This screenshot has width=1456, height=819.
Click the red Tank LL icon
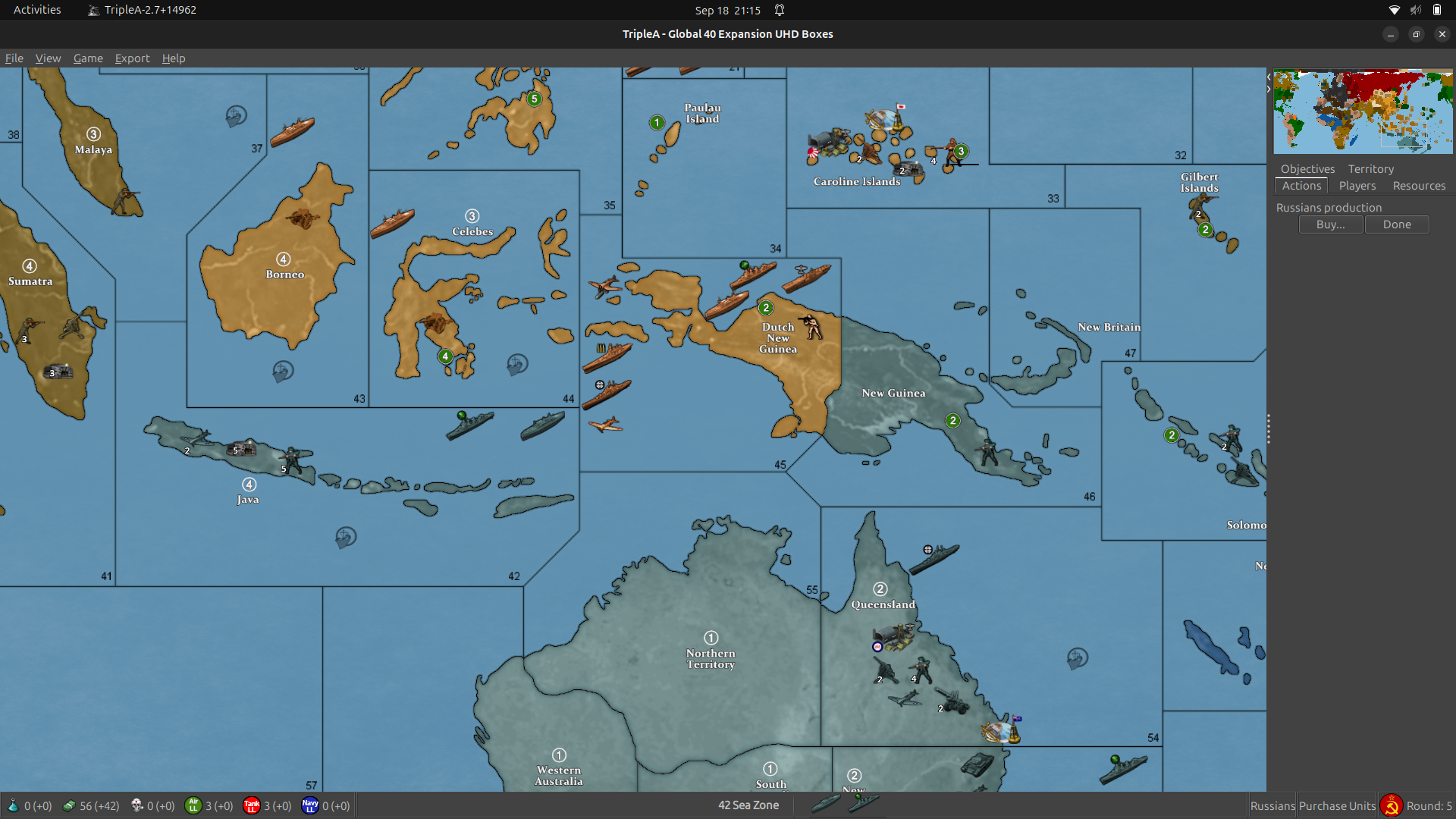[252, 805]
